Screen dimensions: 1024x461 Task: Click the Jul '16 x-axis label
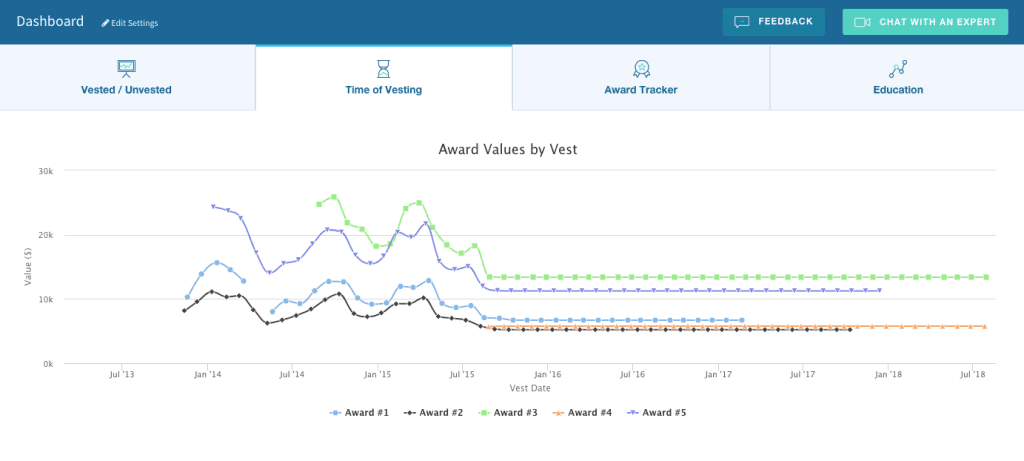click(632, 375)
